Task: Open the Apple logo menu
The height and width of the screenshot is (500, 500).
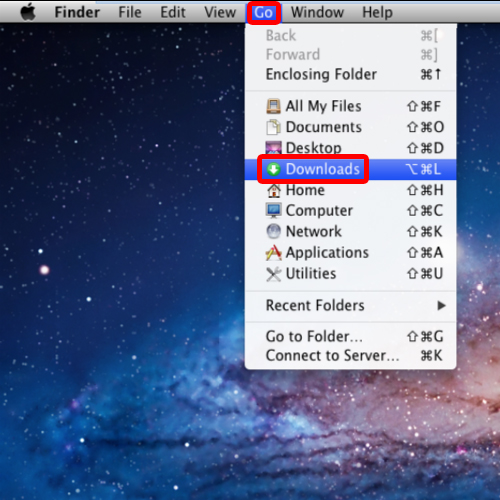Action: 28,13
